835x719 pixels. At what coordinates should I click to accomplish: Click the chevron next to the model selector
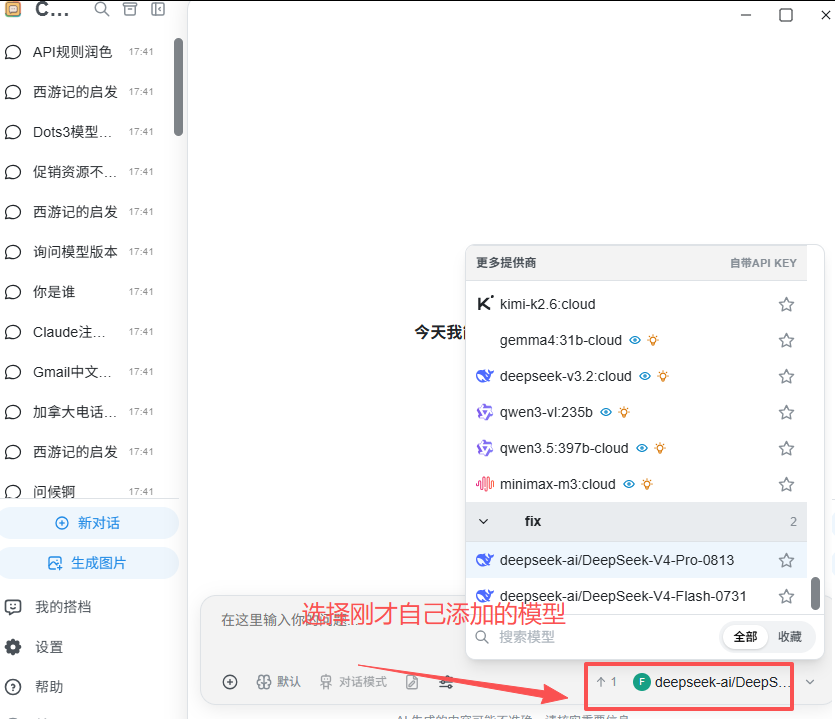(x=810, y=682)
